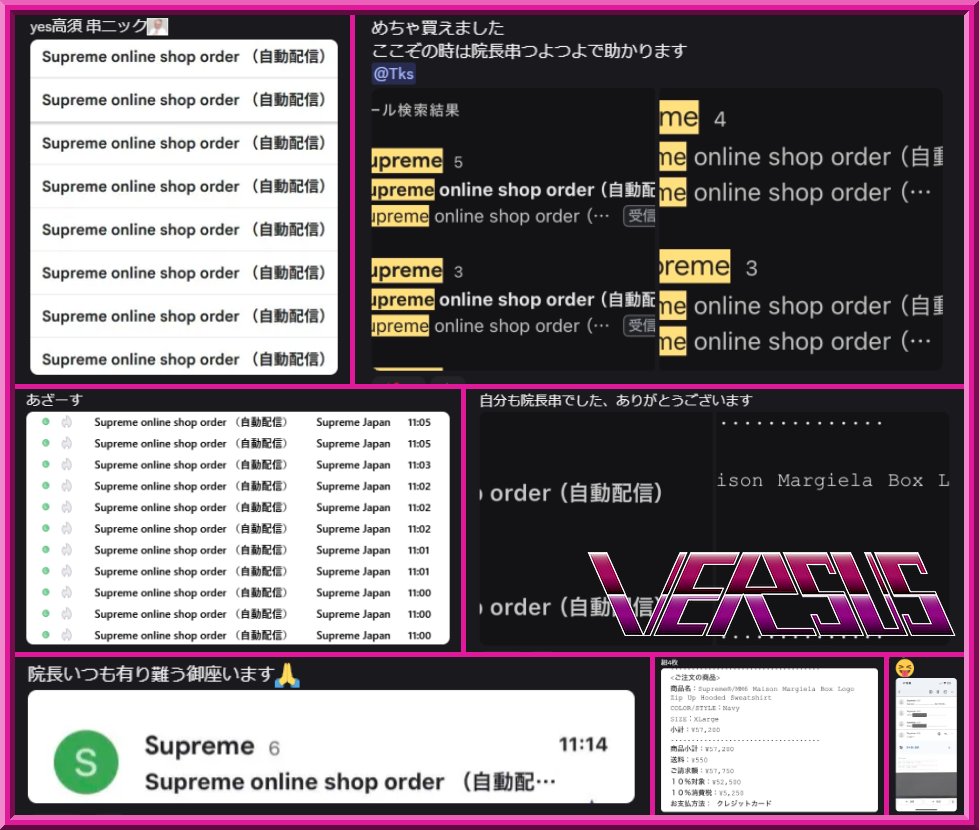The width and height of the screenshot is (979, 830).
Task: Select the message めちゃ買えました
Action: pos(437,27)
